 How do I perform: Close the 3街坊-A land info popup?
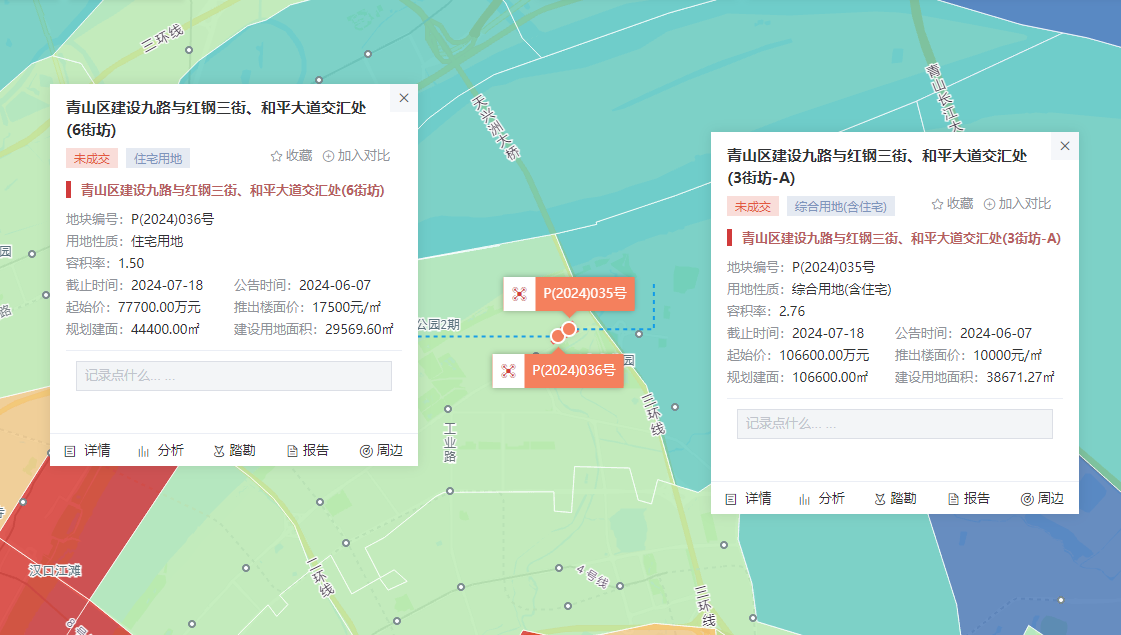1065,146
